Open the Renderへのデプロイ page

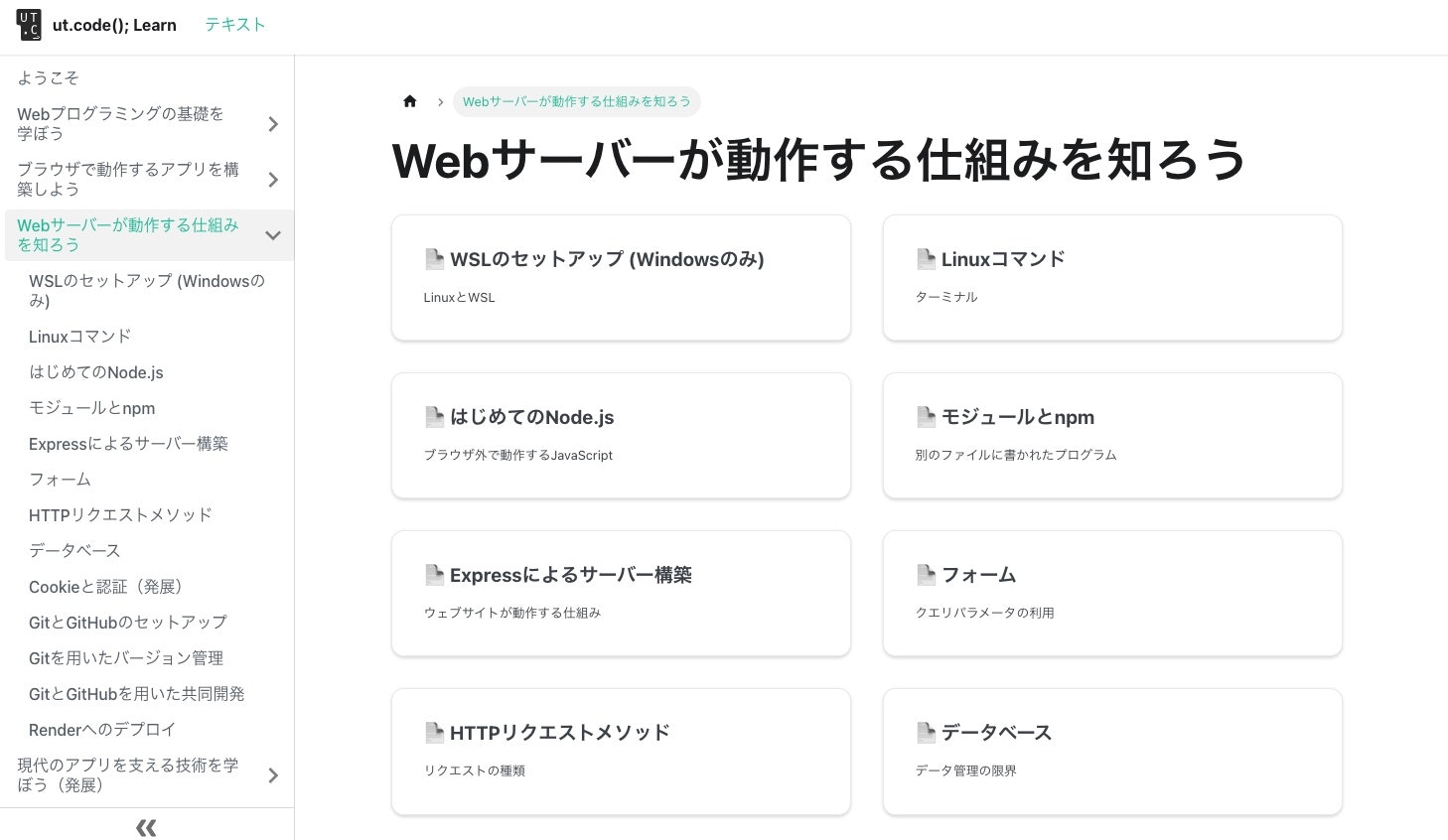click(102, 730)
